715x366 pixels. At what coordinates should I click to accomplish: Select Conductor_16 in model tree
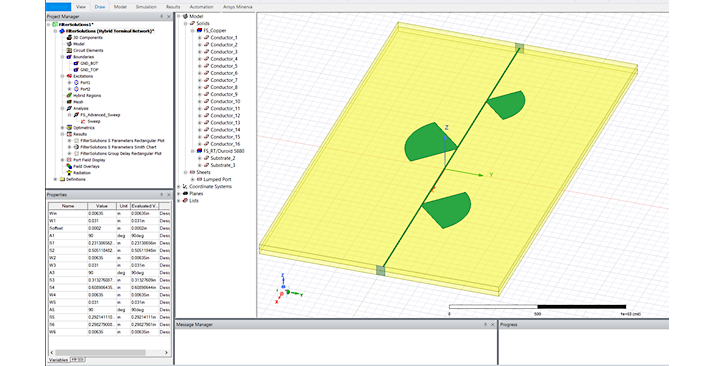(x=225, y=144)
